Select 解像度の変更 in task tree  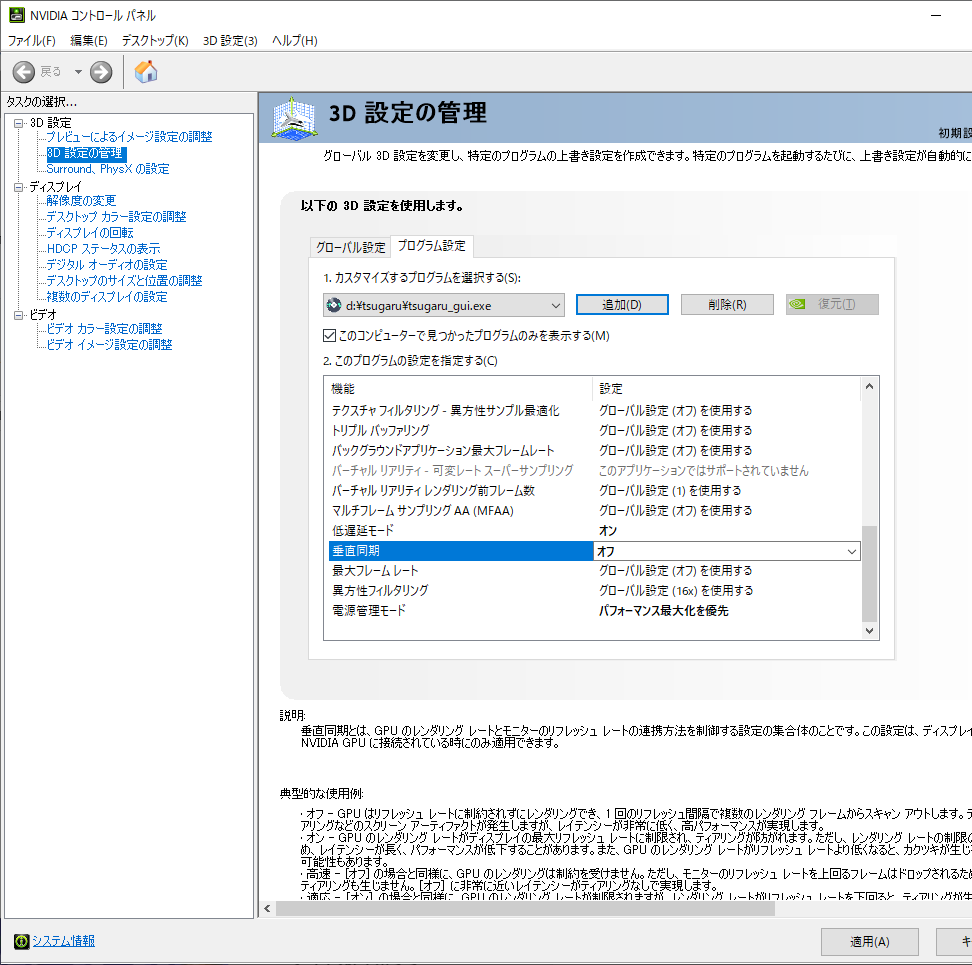click(81, 201)
